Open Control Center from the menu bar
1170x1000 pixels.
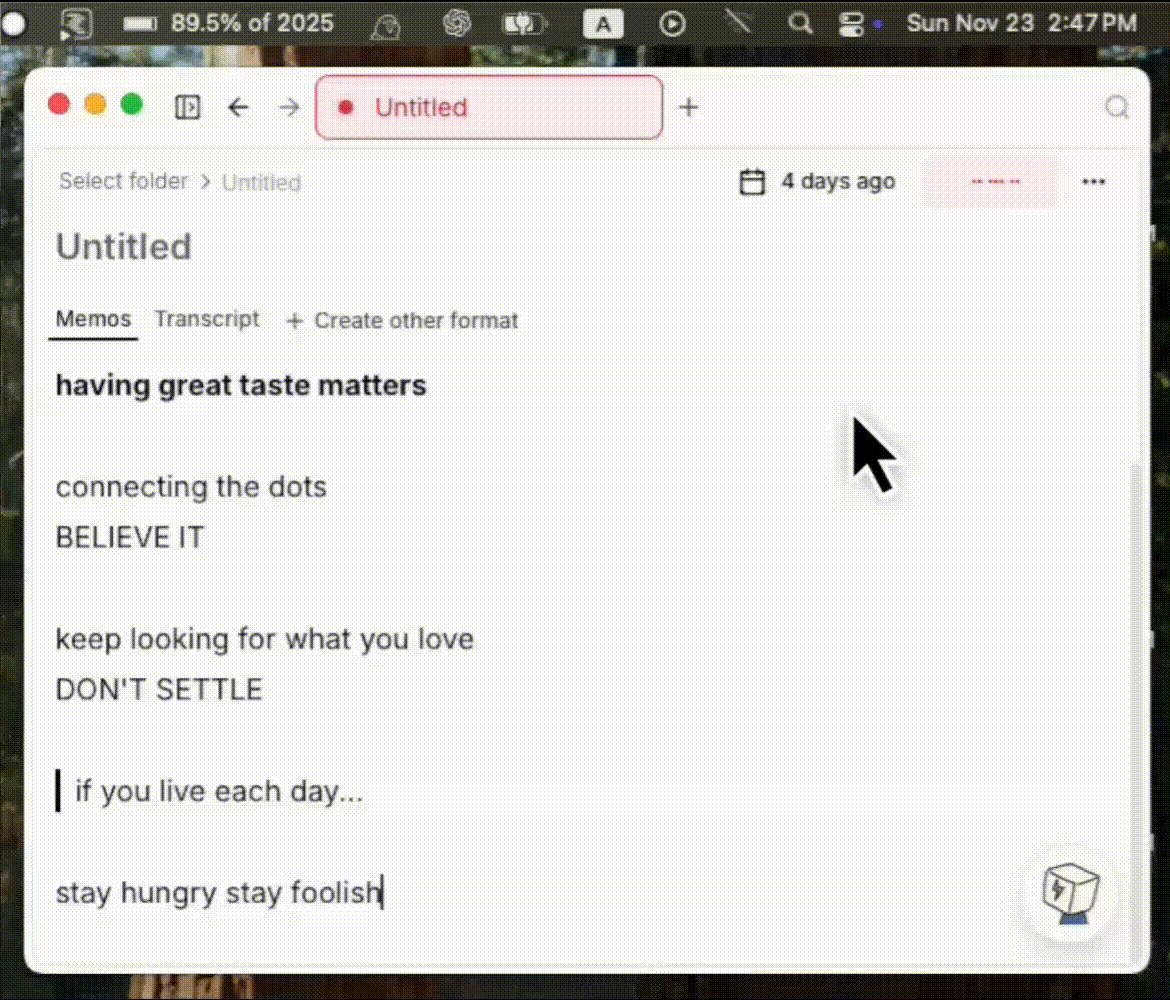coord(850,23)
